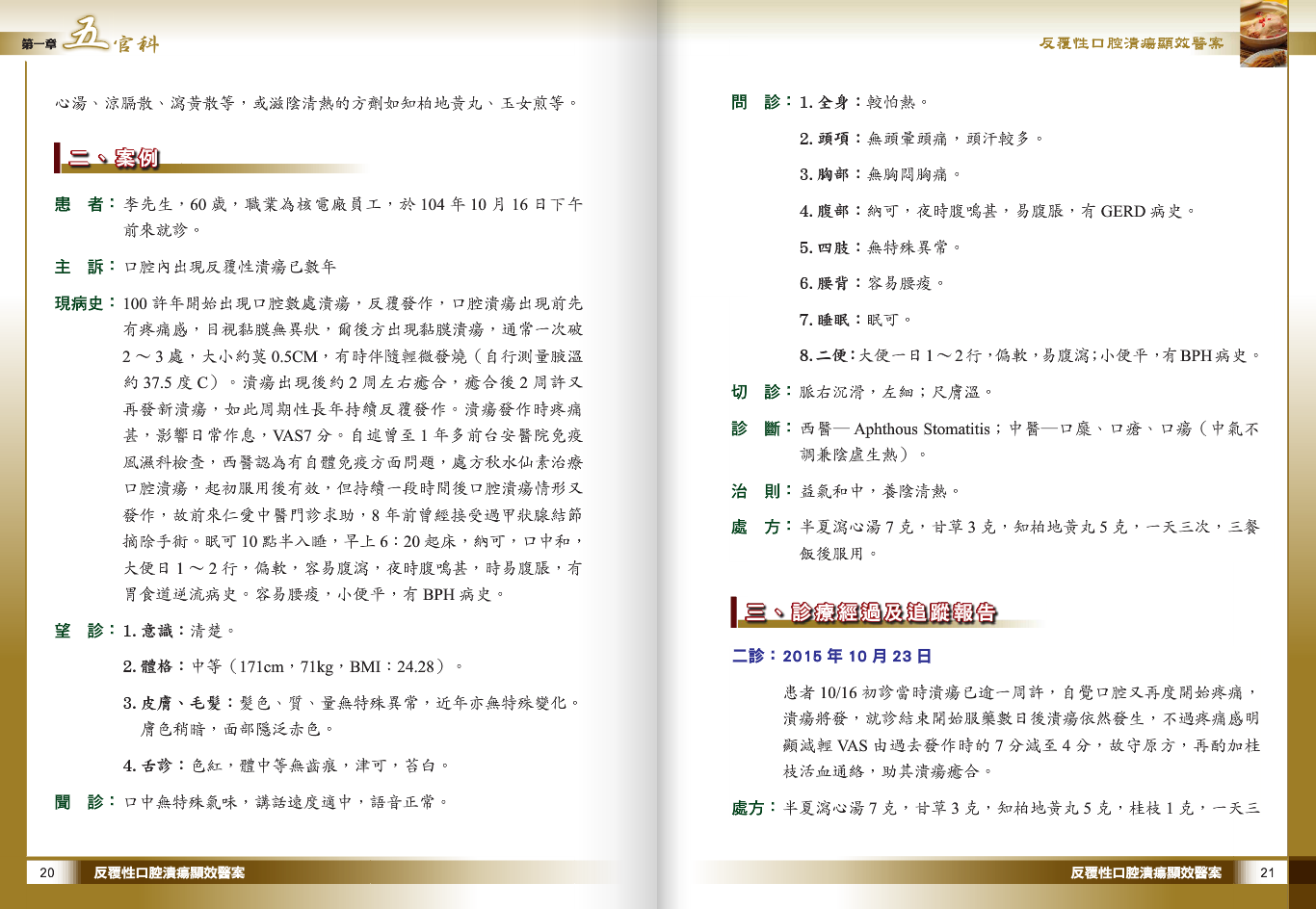Click page number 21 in the footer

(1267, 872)
